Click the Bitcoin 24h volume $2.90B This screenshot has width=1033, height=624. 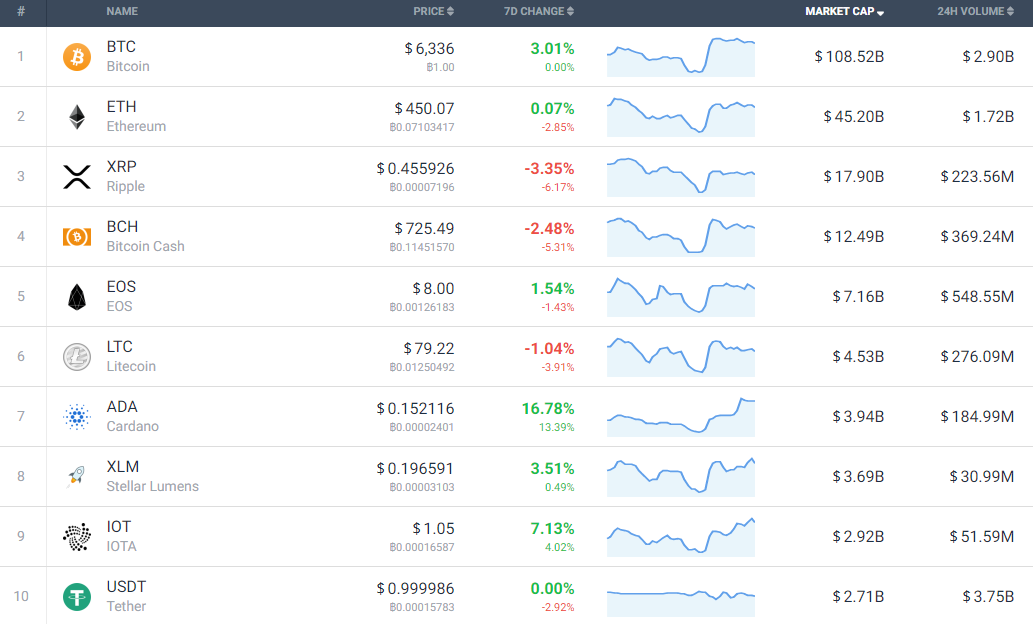coord(988,57)
